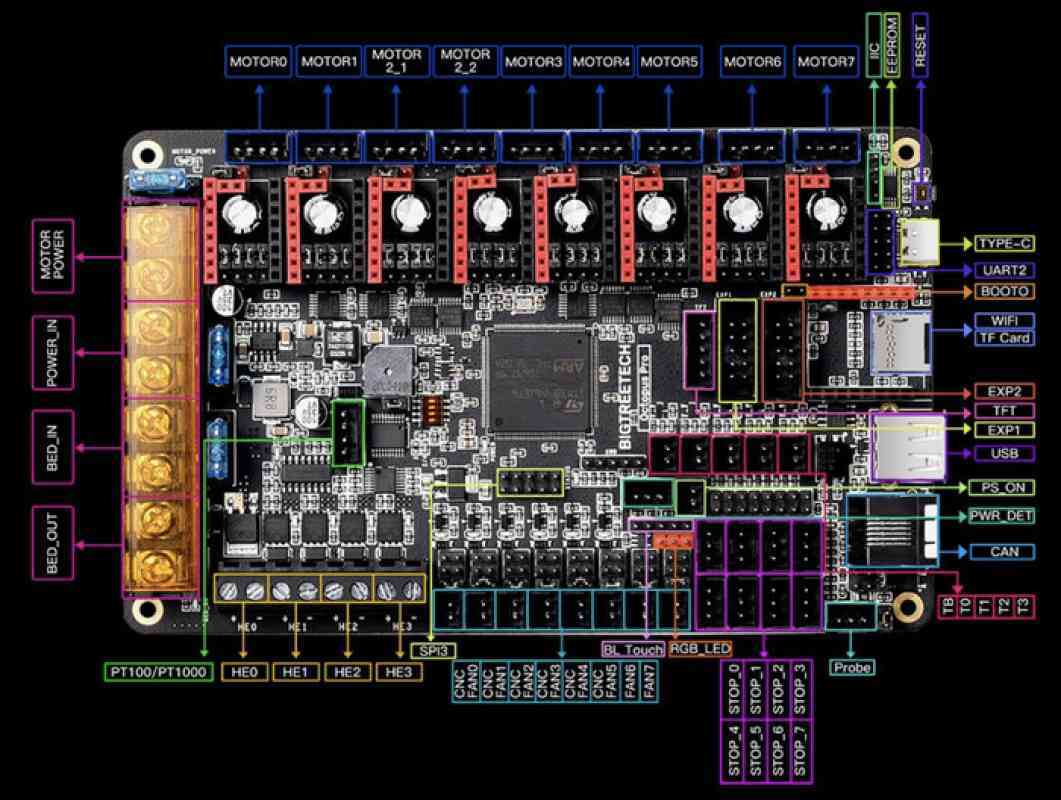Select the MOTOR4 label
The image size is (1061, 800).
(x=601, y=62)
